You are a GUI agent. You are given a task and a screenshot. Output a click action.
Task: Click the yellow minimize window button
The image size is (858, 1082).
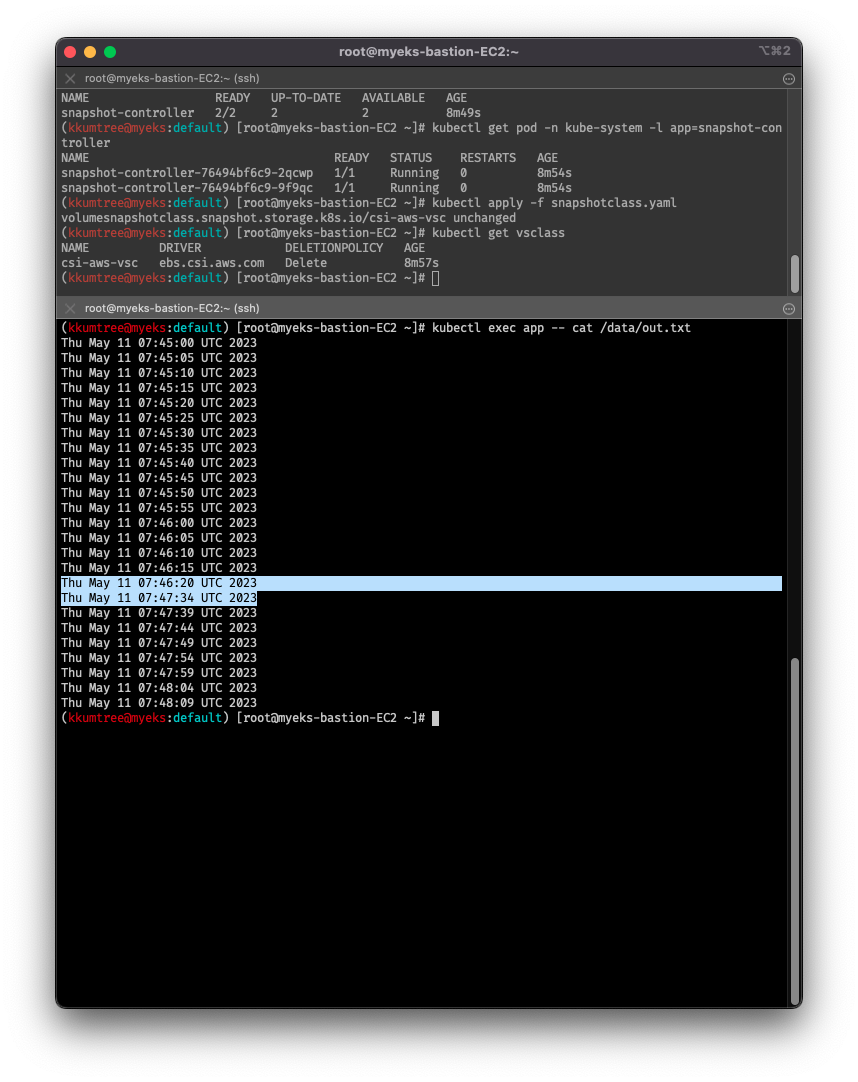pyautogui.click(x=90, y=52)
